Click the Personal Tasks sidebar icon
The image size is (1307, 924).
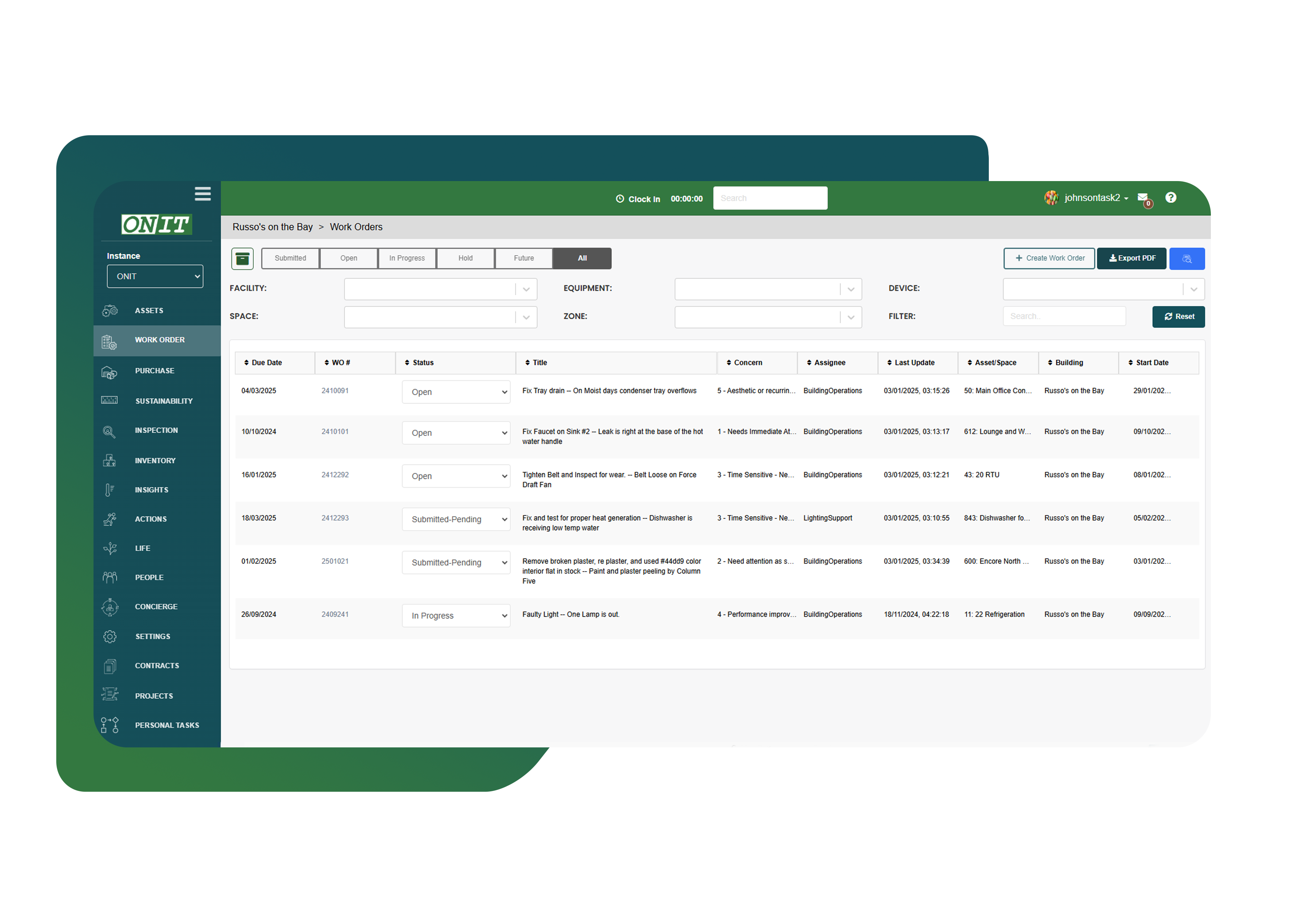[110, 725]
